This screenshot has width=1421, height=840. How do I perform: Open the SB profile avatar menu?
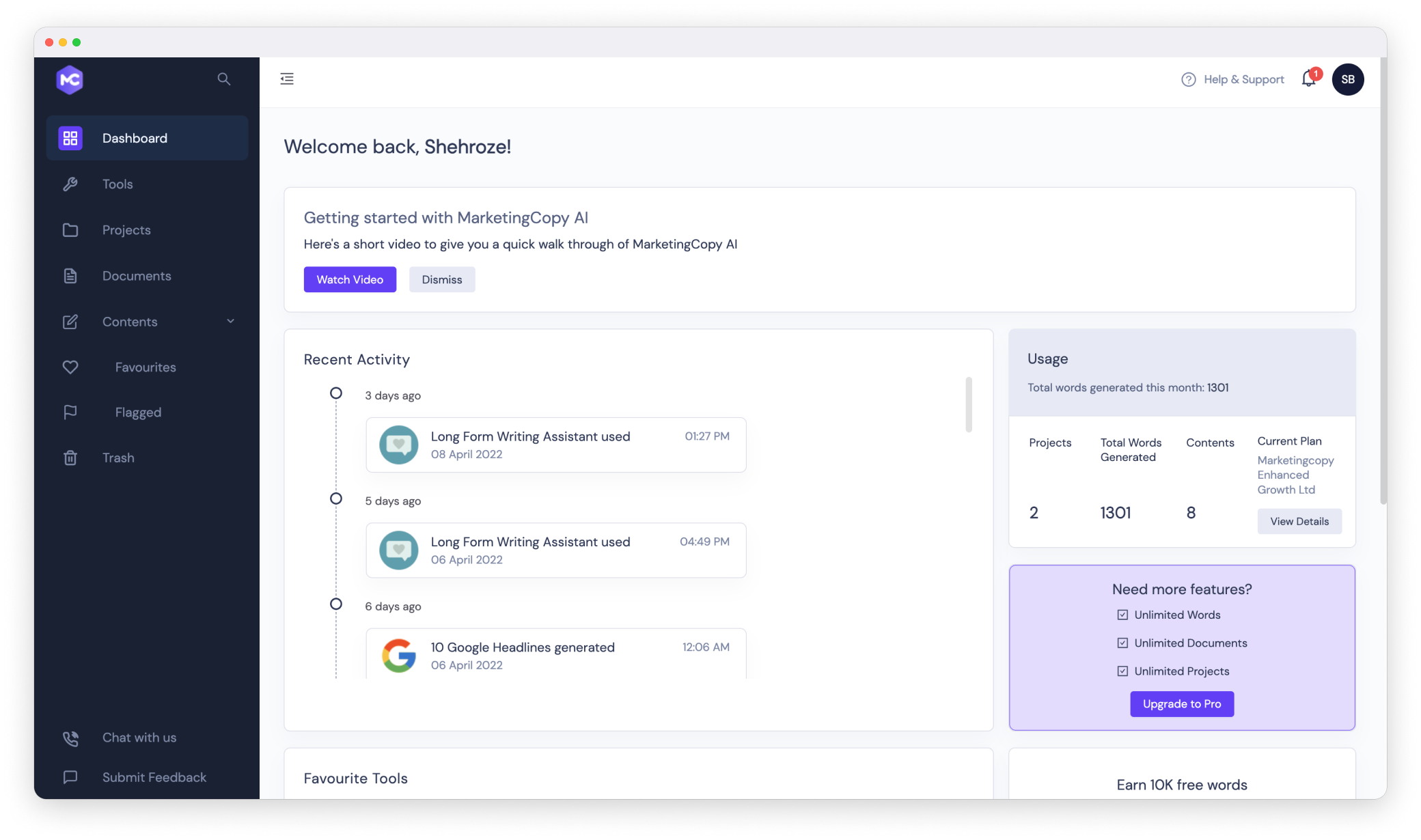pyautogui.click(x=1348, y=79)
